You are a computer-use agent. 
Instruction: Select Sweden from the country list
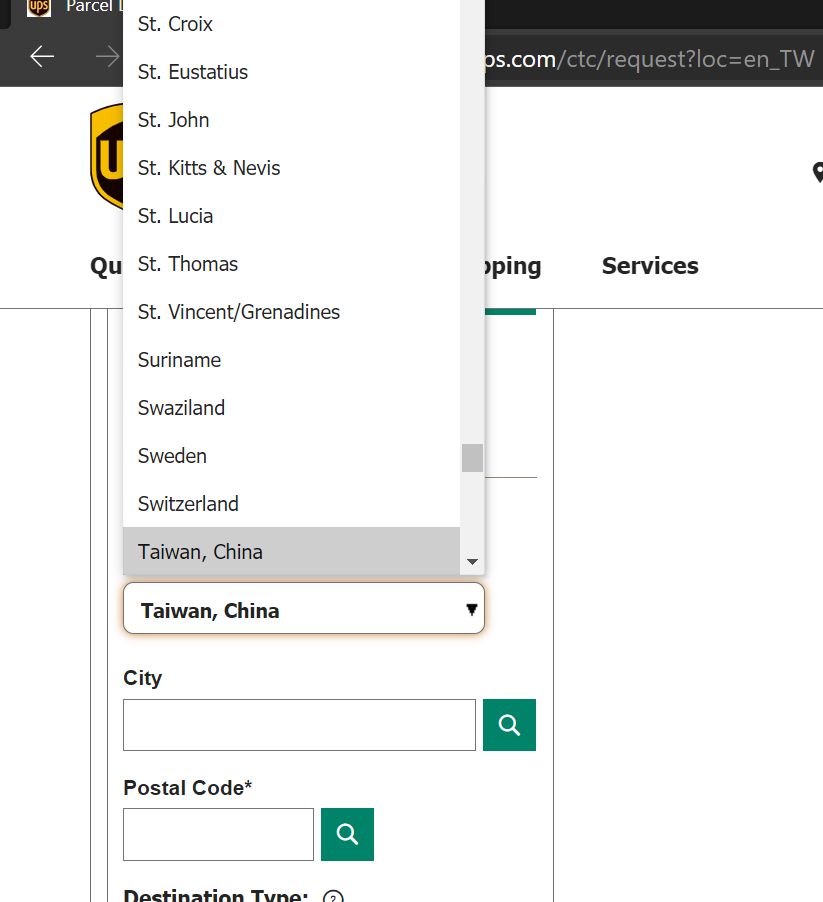point(172,456)
